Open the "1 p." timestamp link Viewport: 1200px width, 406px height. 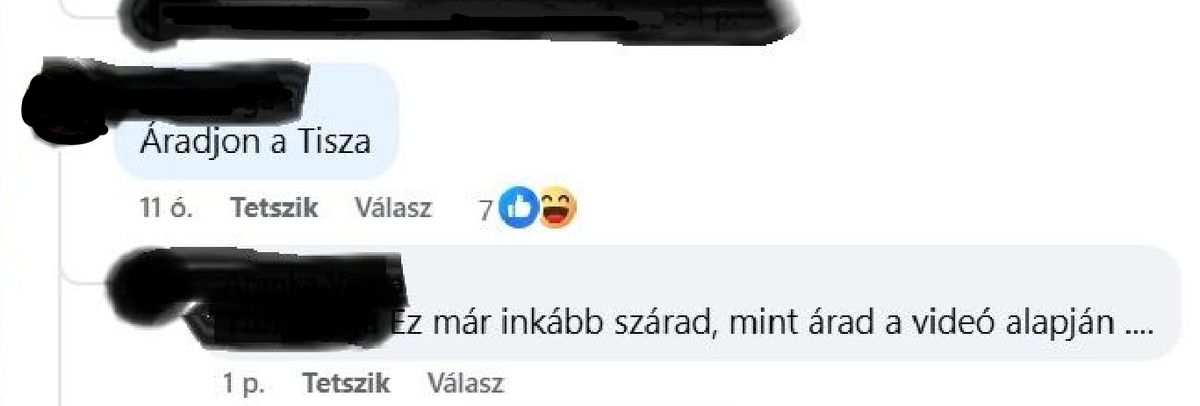pyautogui.click(x=245, y=383)
